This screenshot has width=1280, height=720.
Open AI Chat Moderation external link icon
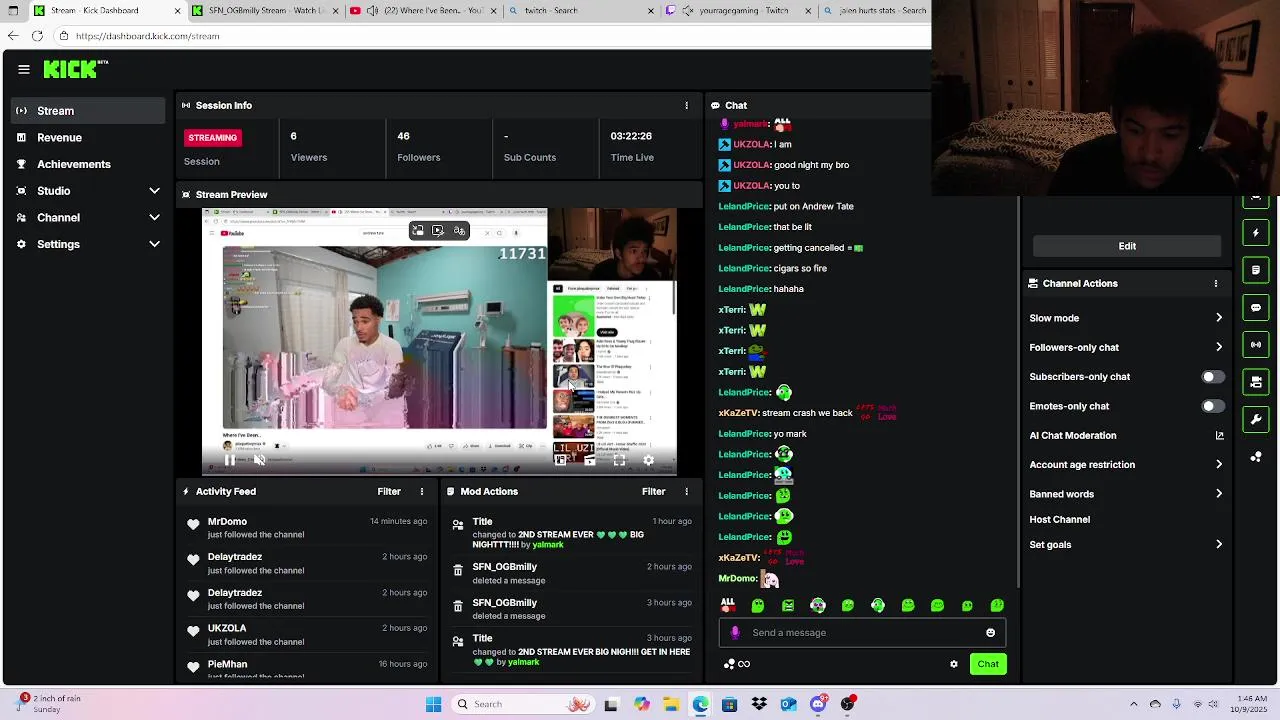pyautogui.click(x=1219, y=435)
